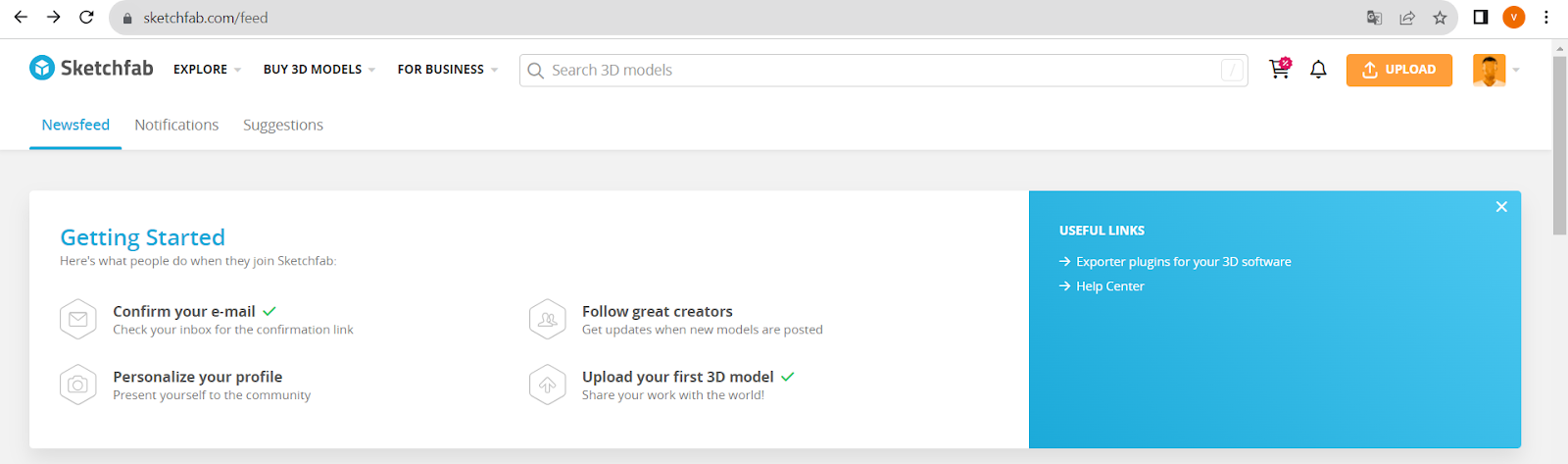Screen dimensions: 1568x464
Task: Click the camera Personalize profile icon
Action: (x=78, y=385)
